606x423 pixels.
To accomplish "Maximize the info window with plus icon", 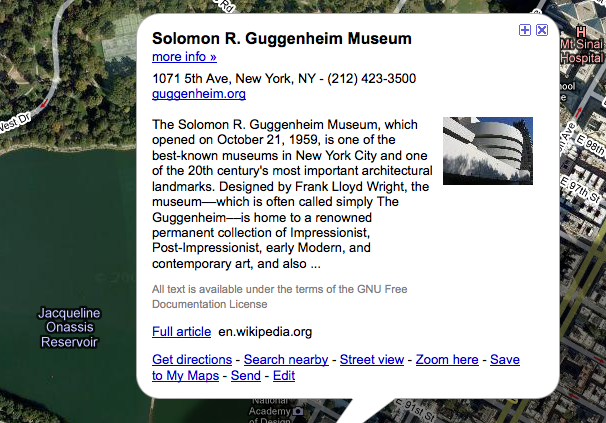I will (x=526, y=31).
